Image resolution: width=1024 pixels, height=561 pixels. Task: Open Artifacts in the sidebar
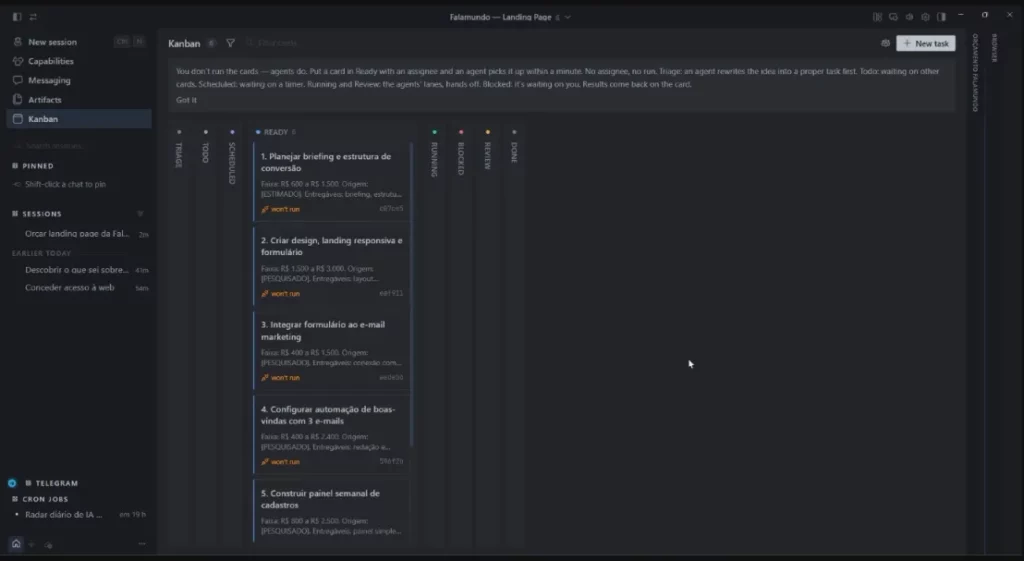pyautogui.click(x=79, y=99)
